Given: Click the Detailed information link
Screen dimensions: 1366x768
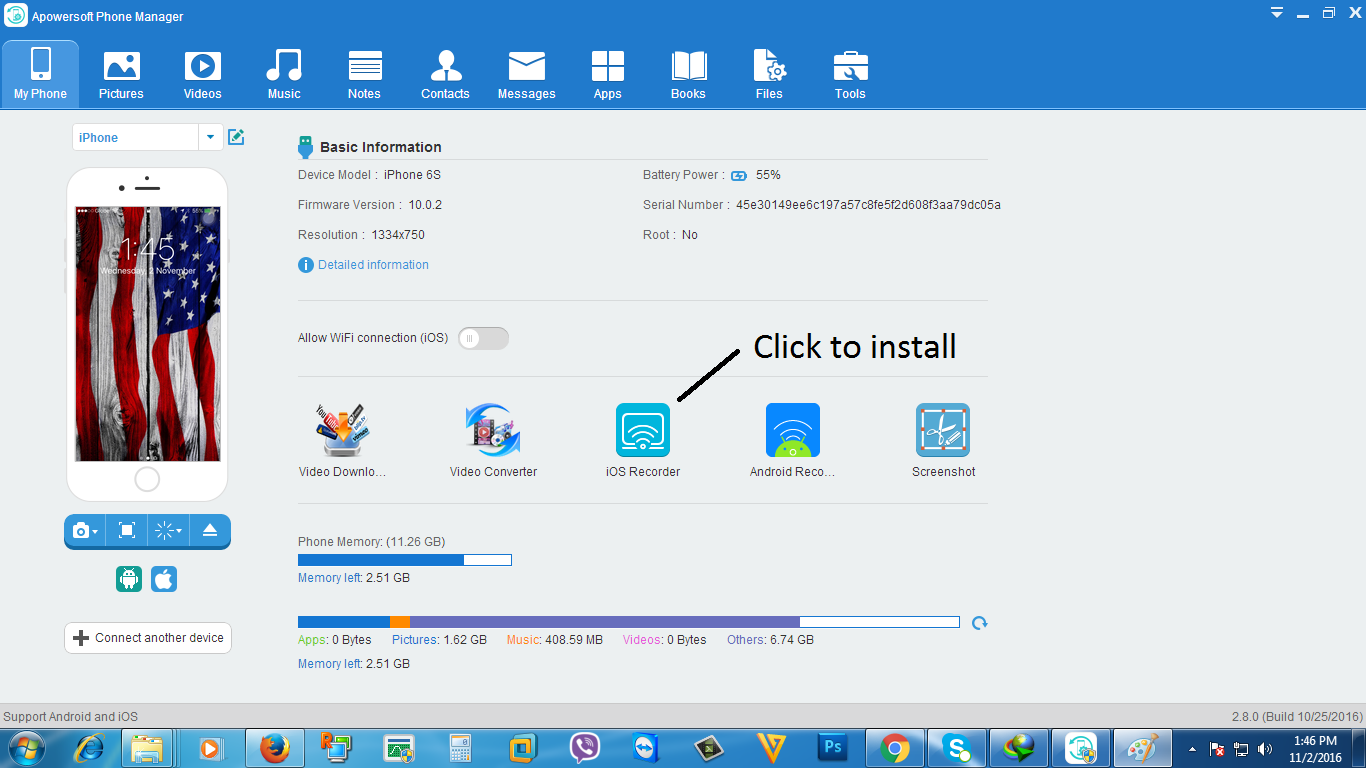Looking at the screenshot, I should click(x=373, y=265).
